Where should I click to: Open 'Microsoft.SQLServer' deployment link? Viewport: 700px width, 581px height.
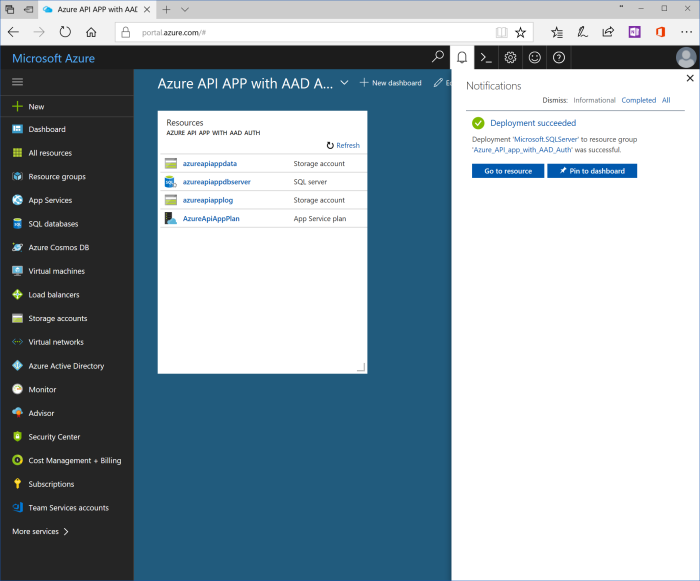point(545,139)
